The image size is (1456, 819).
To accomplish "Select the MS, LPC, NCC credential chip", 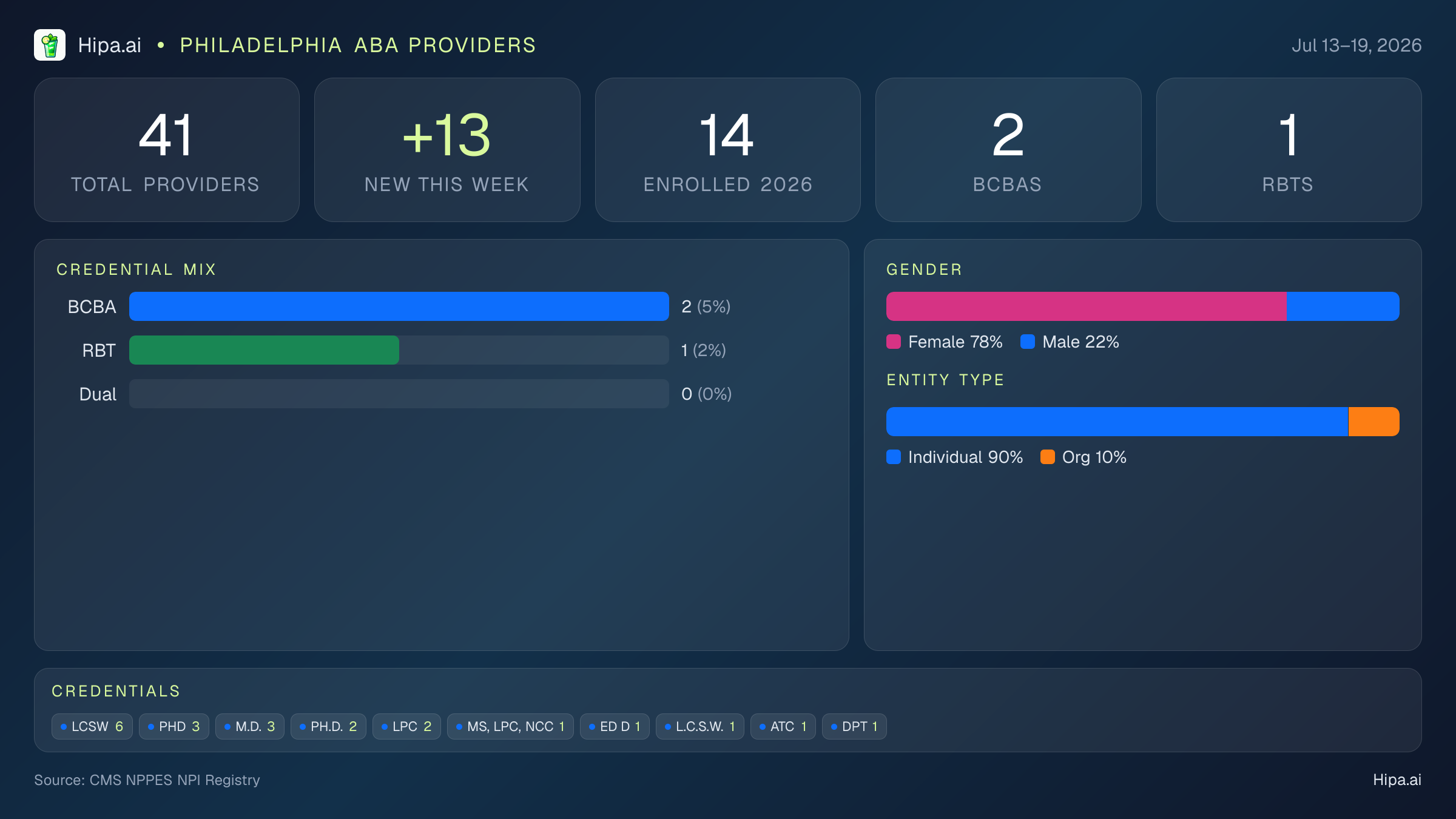I will click(510, 726).
